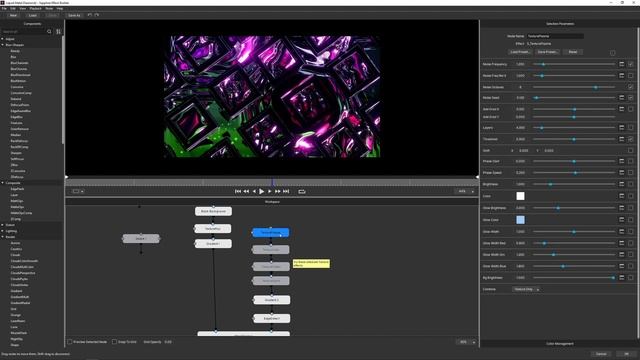
Task: Open the Help menu
Action: click(60, 8)
